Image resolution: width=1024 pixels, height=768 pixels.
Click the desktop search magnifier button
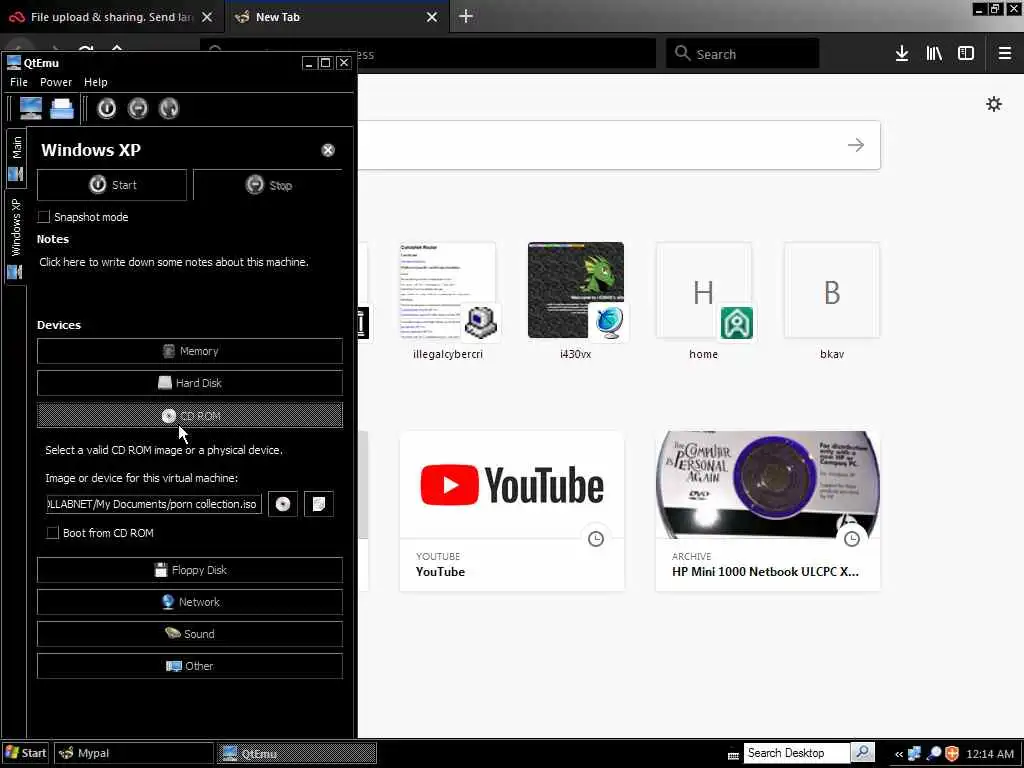[863, 752]
